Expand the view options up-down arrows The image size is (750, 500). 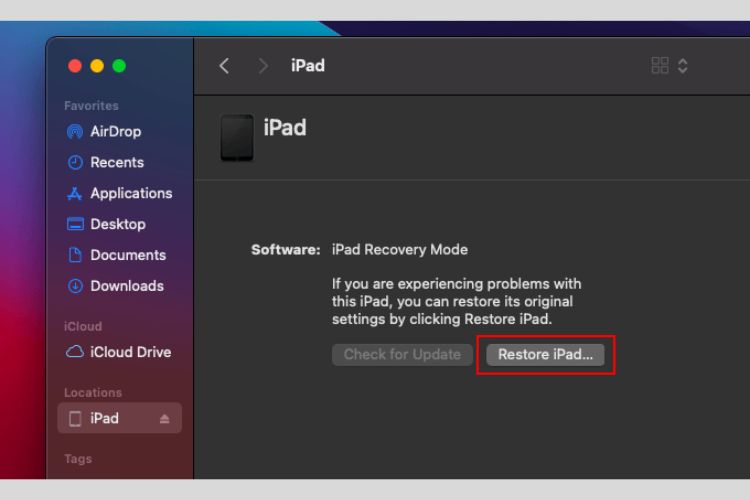coord(683,66)
